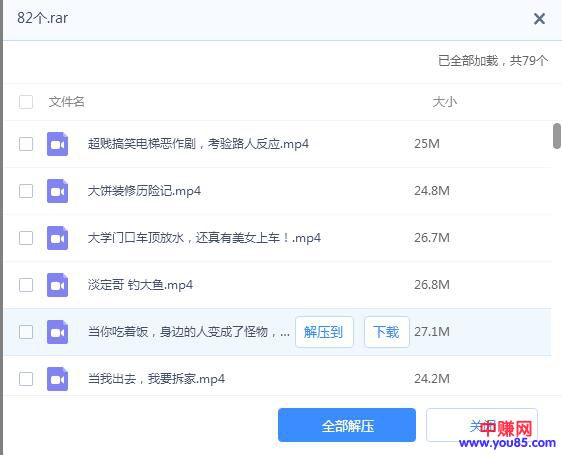The width and height of the screenshot is (562, 455).
Task: Tick the select-all checkbox next to 文件名
Action: (26, 102)
